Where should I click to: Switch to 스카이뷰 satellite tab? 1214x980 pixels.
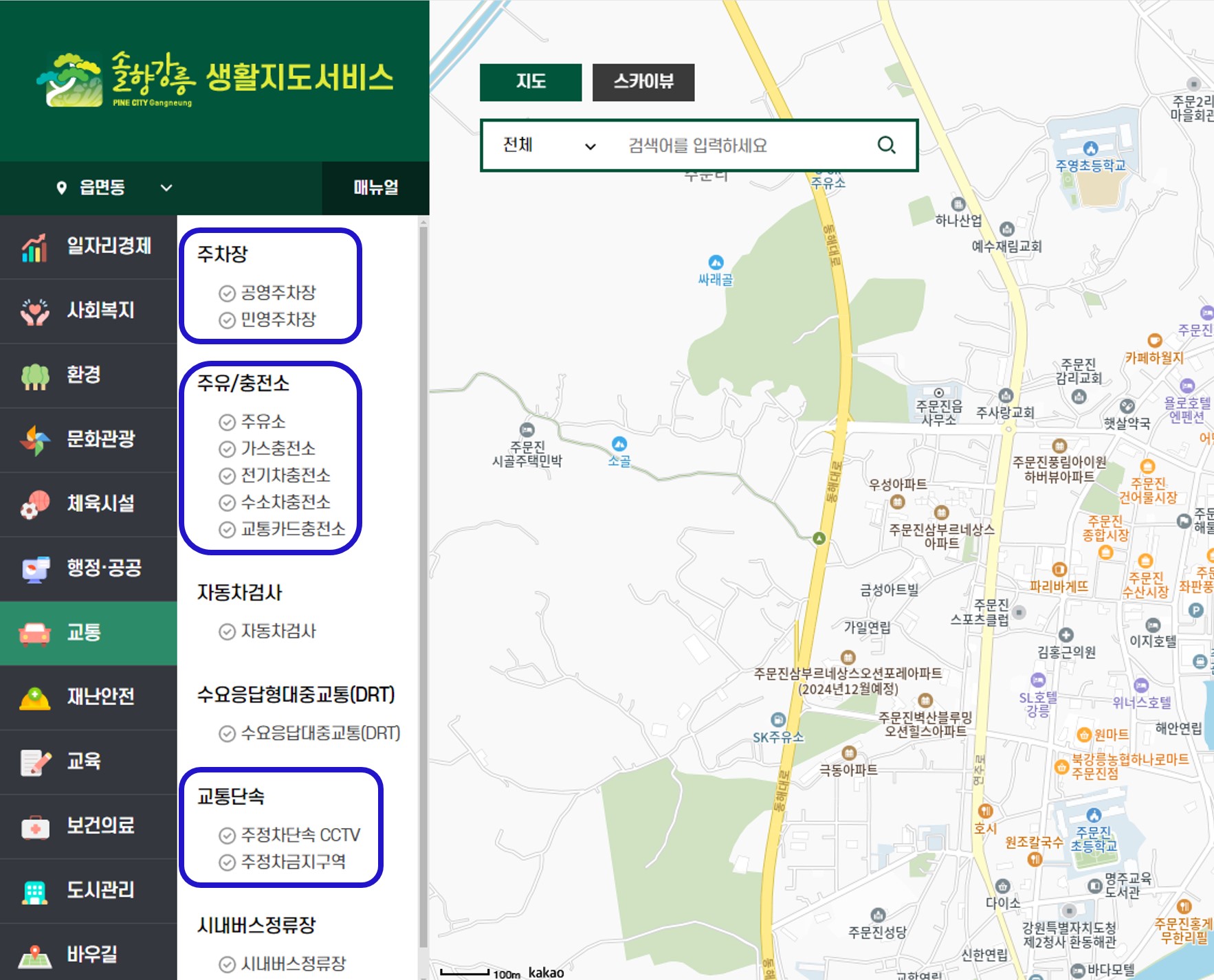(x=643, y=82)
